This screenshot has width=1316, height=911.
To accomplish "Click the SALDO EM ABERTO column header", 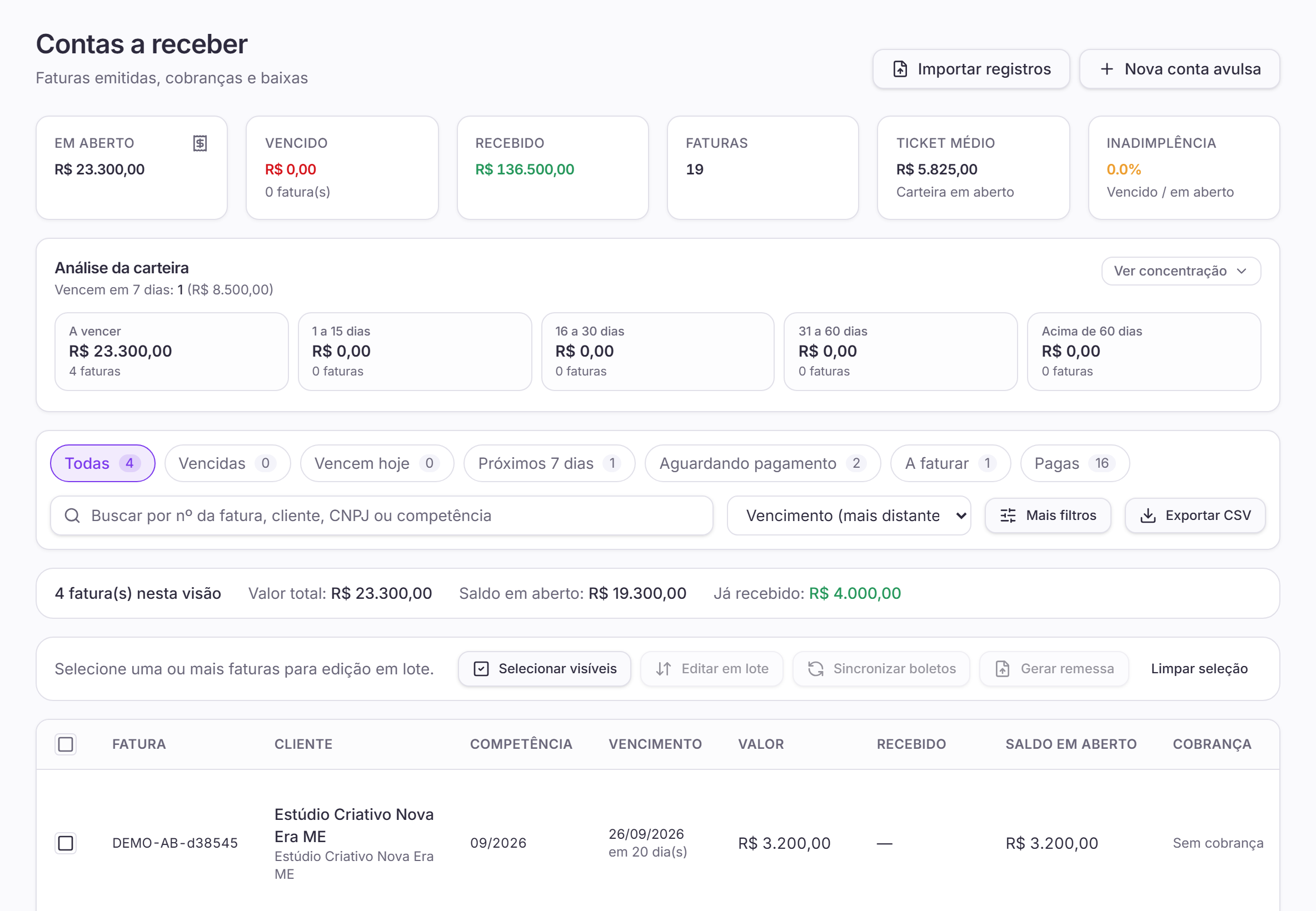I will click(1070, 744).
